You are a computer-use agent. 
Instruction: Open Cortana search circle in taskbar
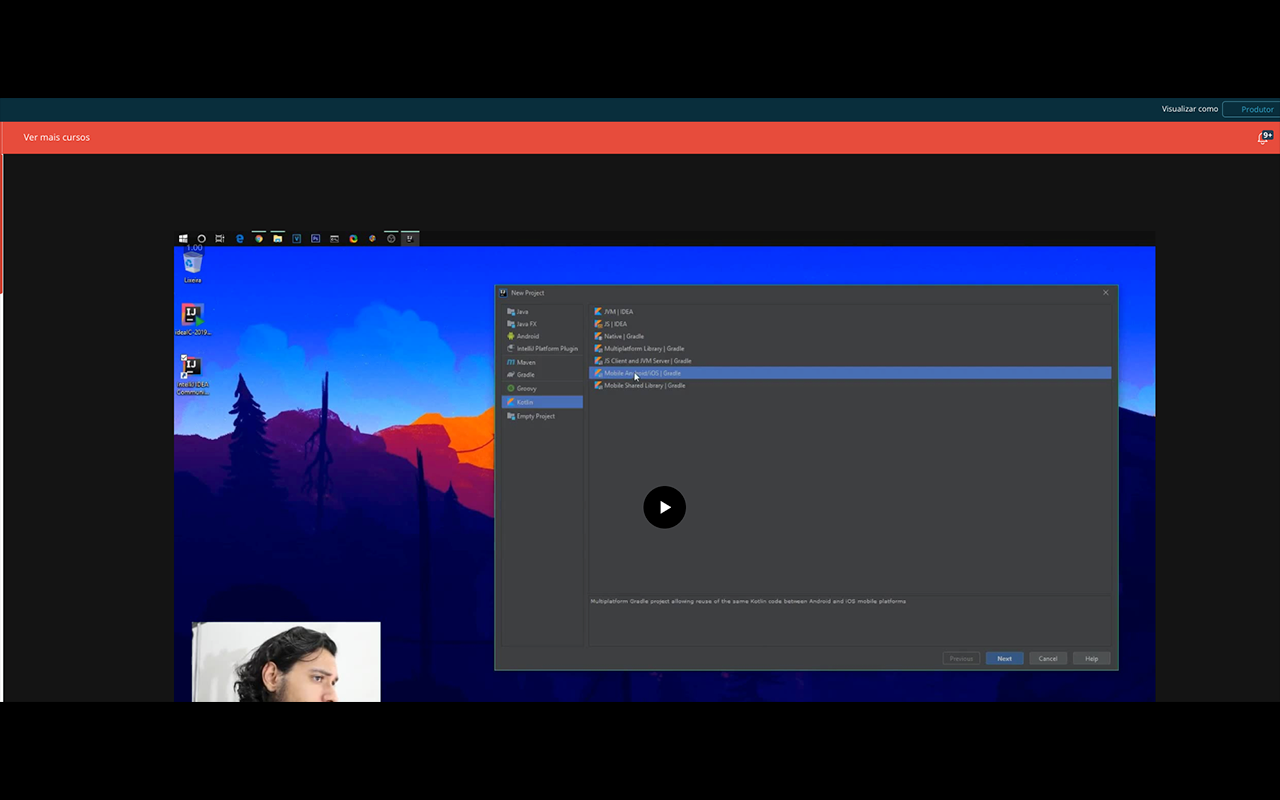point(201,239)
